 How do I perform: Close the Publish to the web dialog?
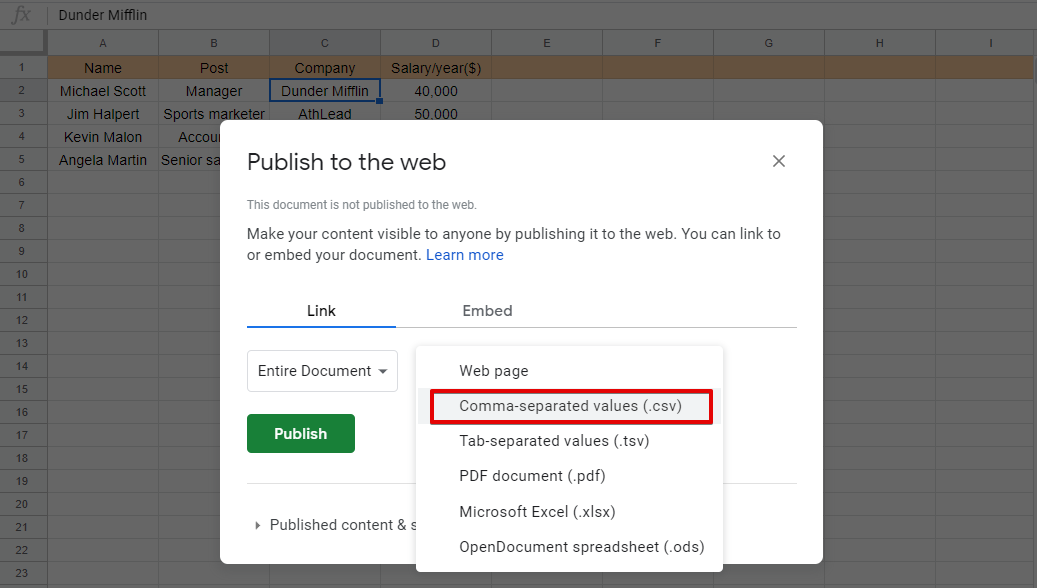coord(778,161)
